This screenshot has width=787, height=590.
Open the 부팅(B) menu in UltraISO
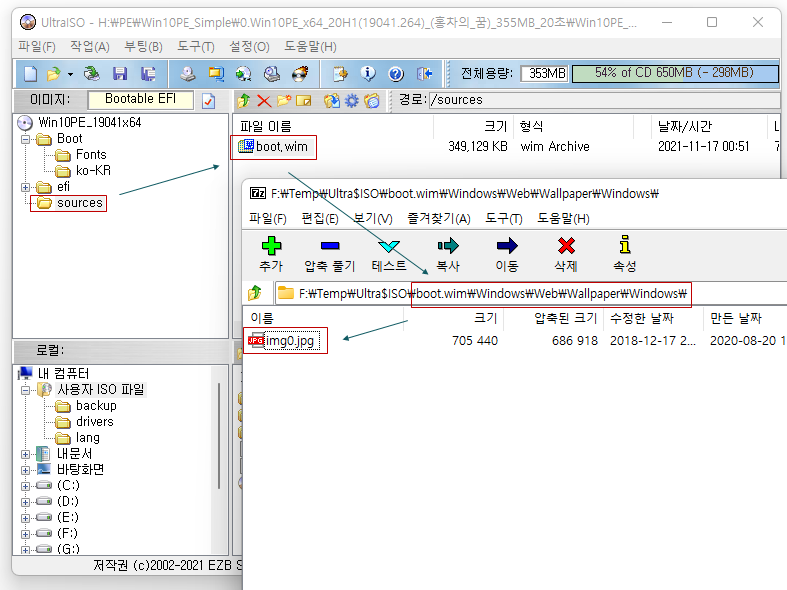point(144,47)
